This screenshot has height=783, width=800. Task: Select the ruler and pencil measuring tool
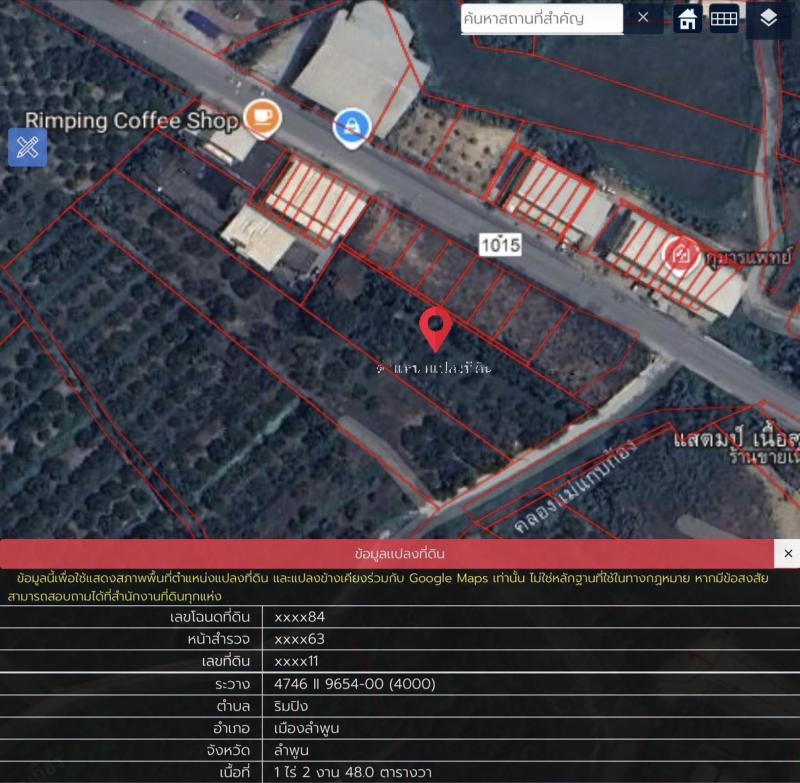(x=27, y=148)
